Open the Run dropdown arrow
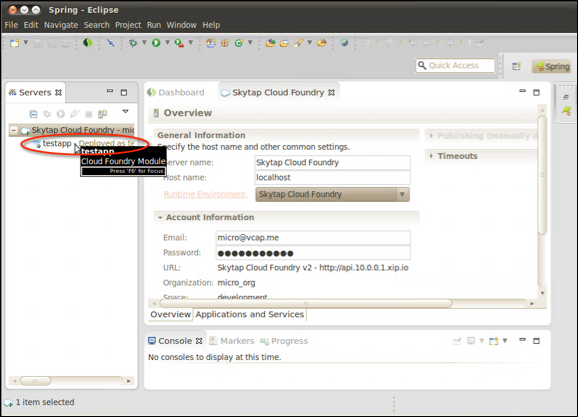 167,43
